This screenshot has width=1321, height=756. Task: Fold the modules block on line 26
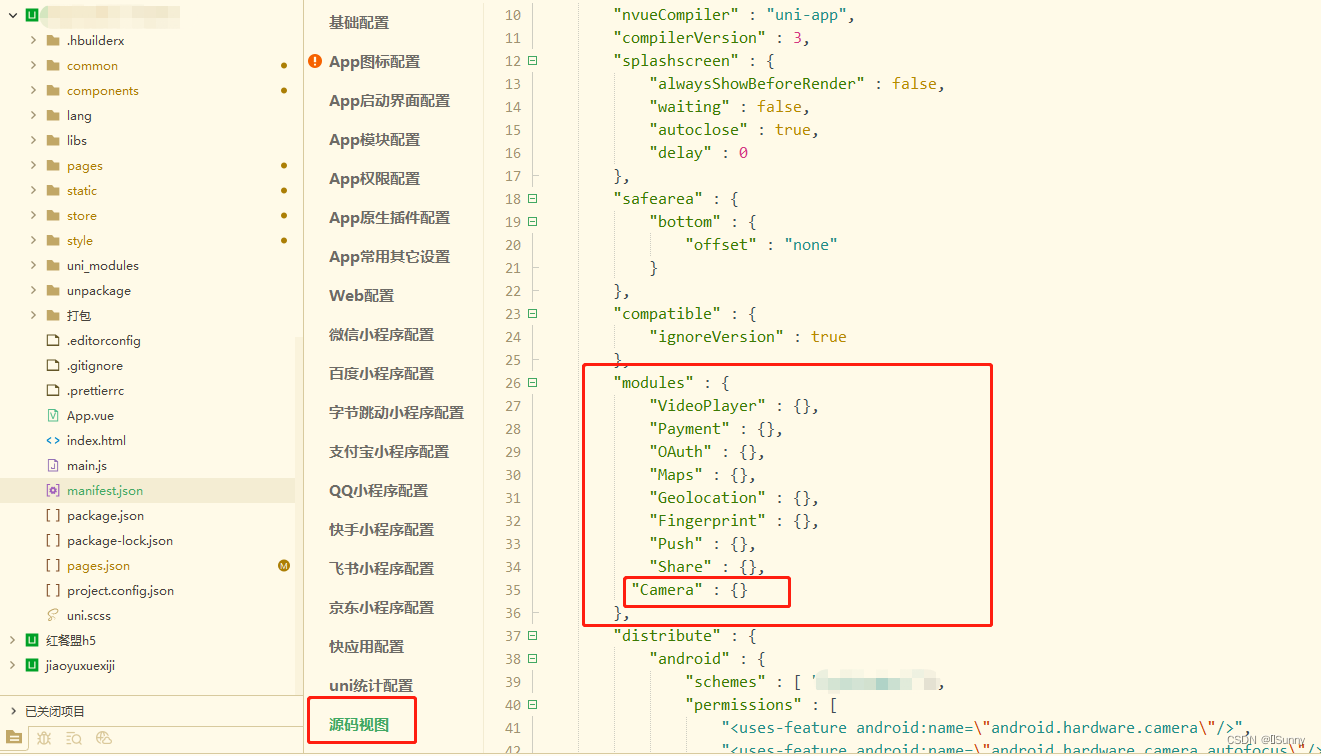tap(532, 383)
